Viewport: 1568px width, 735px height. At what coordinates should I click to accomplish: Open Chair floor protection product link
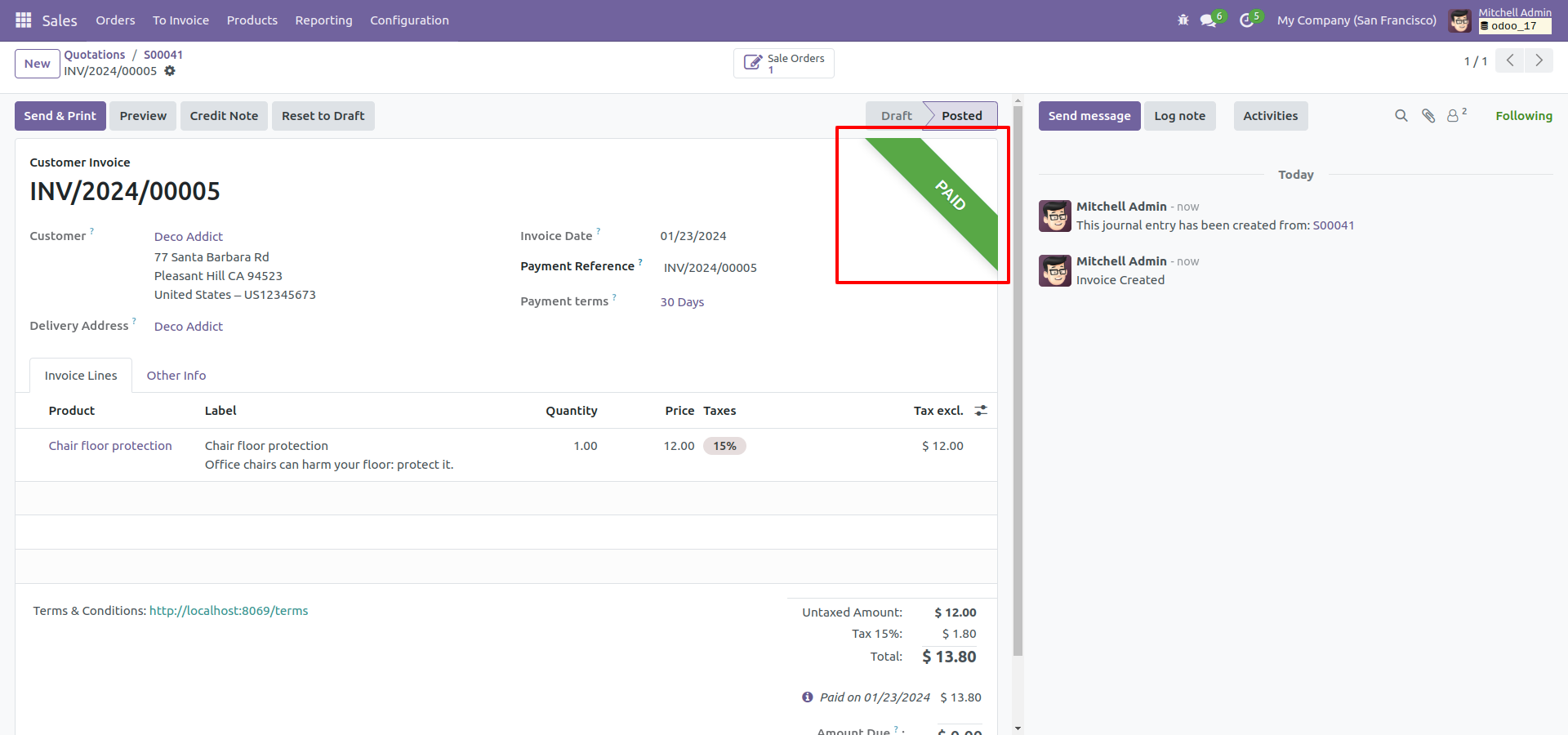point(110,446)
